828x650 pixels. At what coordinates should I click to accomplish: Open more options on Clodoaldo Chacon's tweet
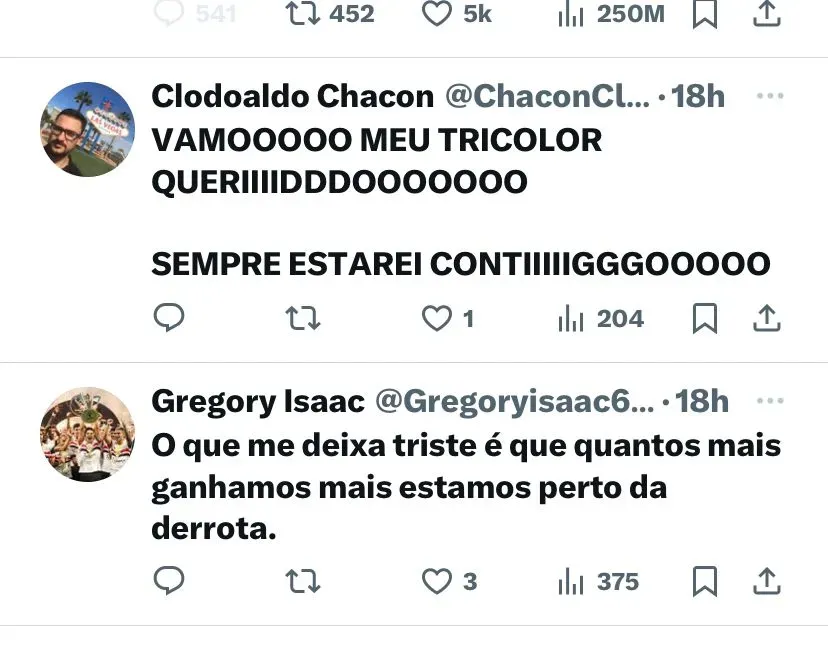[x=770, y=96]
